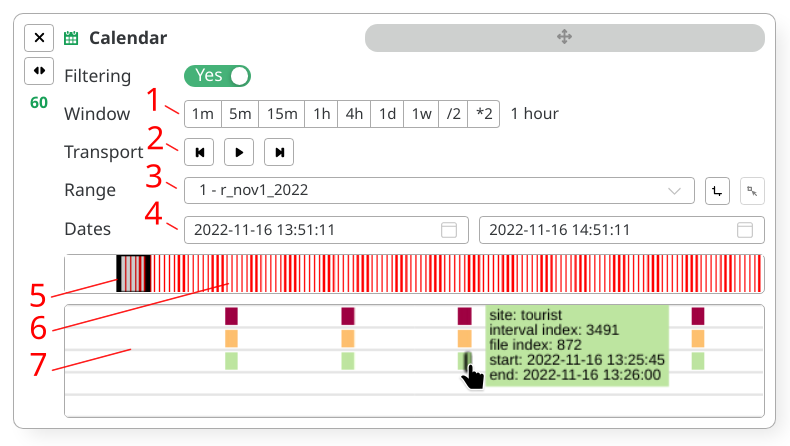This screenshot has height=446, width=790.
Task: Open calendar picker in start date field
Action: click(449, 230)
